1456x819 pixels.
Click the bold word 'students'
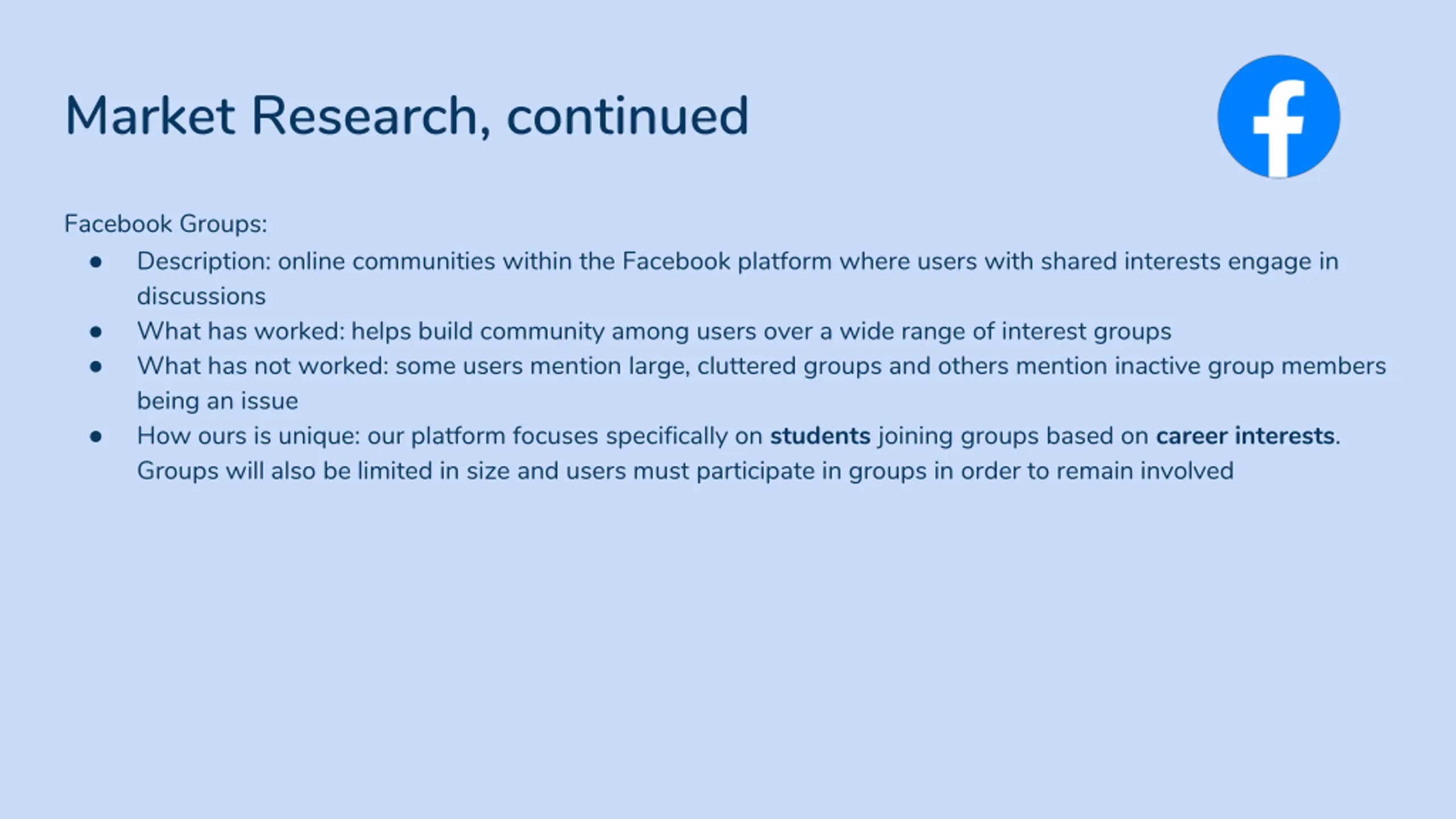coord(820,436)
